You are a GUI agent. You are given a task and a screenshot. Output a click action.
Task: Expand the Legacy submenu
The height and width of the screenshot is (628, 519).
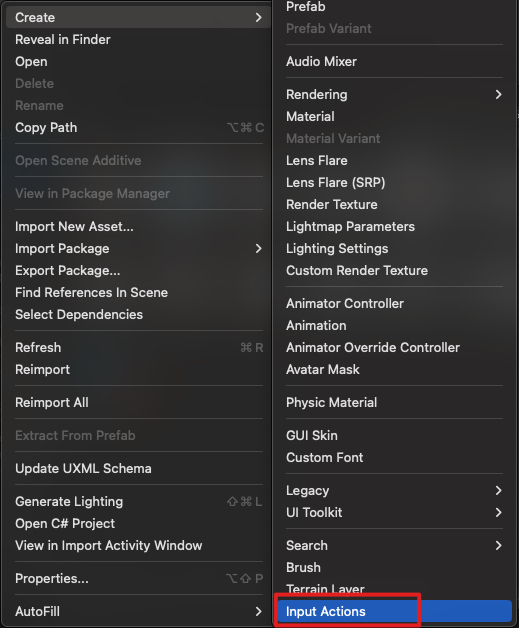(394, 490)
